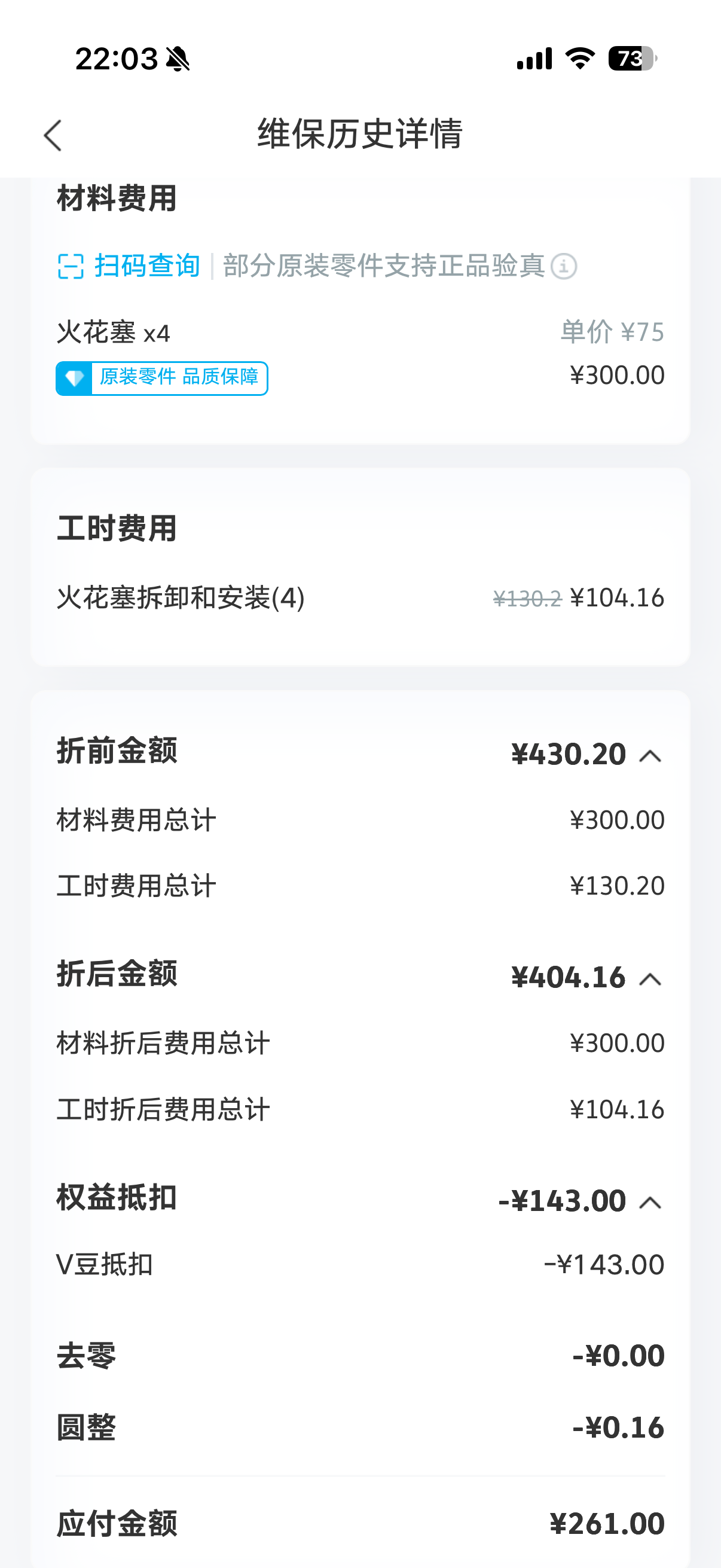Tap the silent mode bell icon
Screen dimensions: 721x1568
pos(178,59)
